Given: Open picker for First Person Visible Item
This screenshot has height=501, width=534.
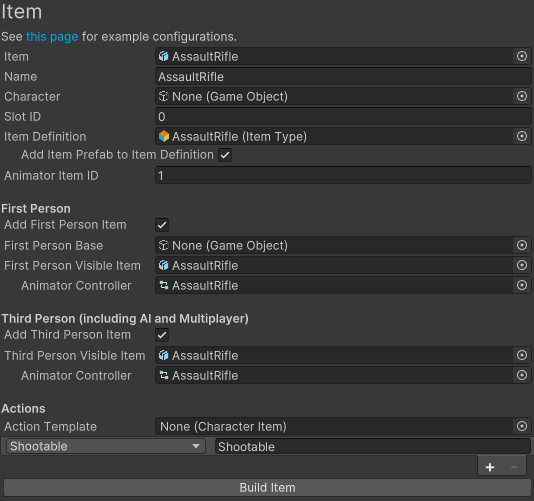Looking at the screenshot, I should [522, 265].
